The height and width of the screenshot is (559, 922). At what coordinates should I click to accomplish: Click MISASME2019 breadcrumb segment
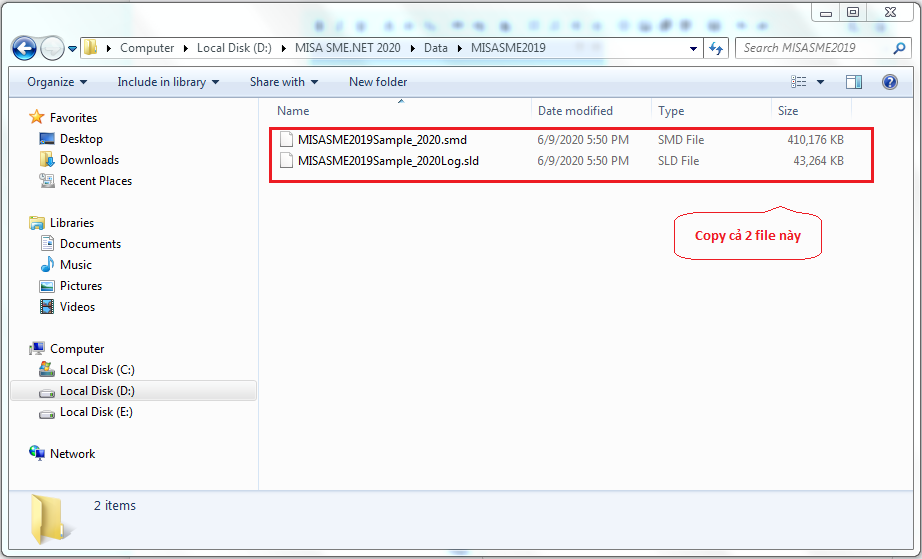pos(508,48)
